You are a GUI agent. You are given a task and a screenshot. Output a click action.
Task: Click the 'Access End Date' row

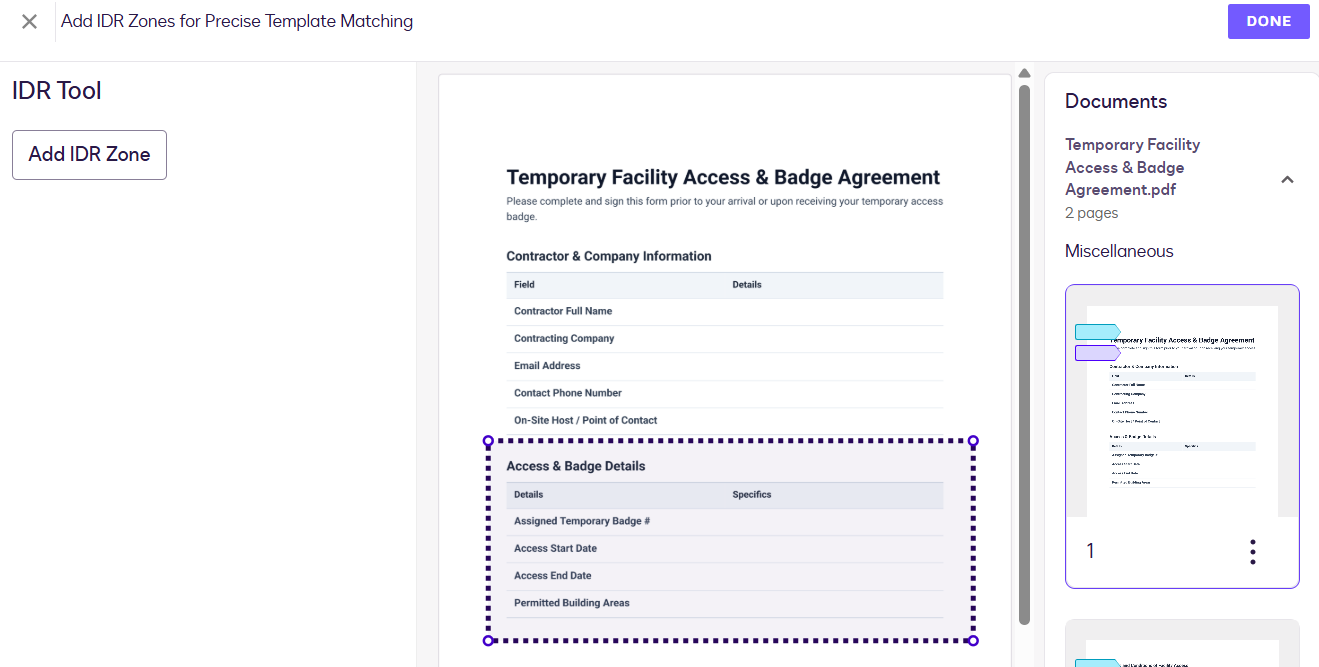(724, 576)
